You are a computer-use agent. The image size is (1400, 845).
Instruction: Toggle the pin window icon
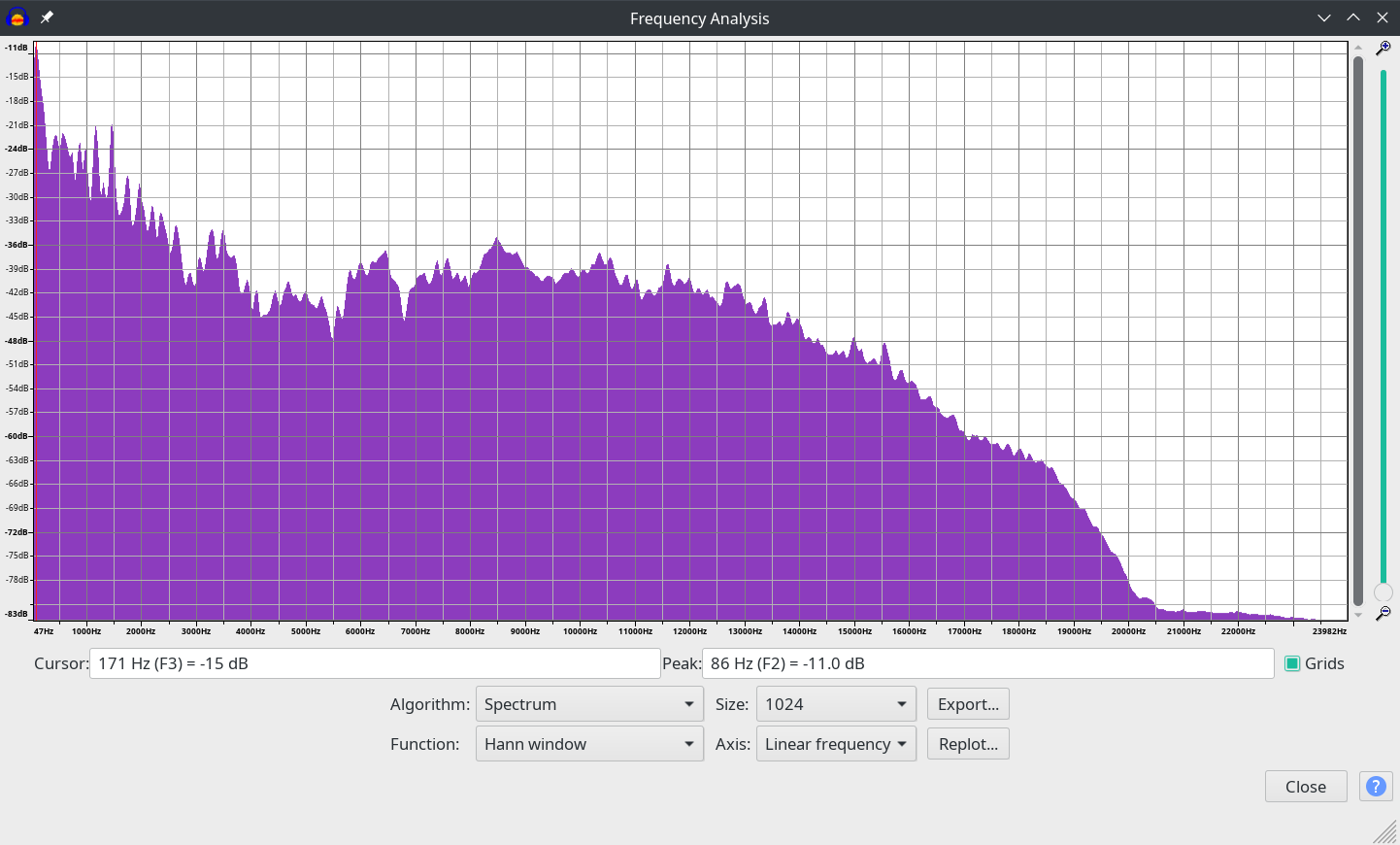click(47, 17)
